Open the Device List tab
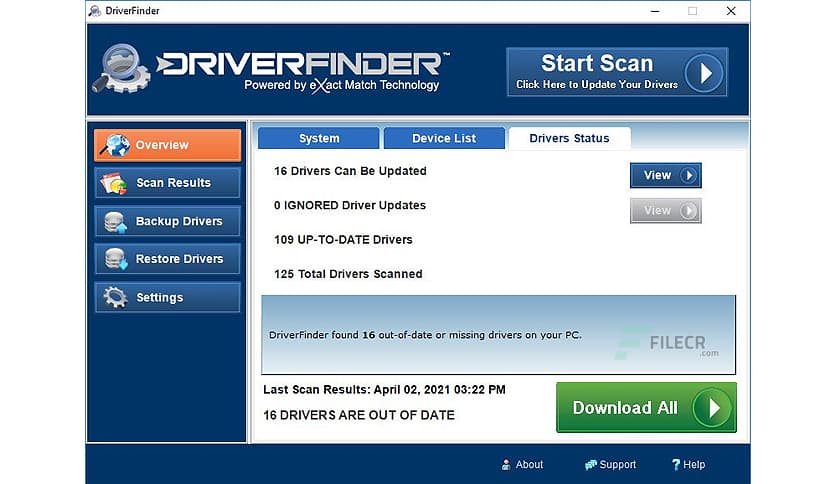The image size is (836, 484). click(x=444, y=138)
